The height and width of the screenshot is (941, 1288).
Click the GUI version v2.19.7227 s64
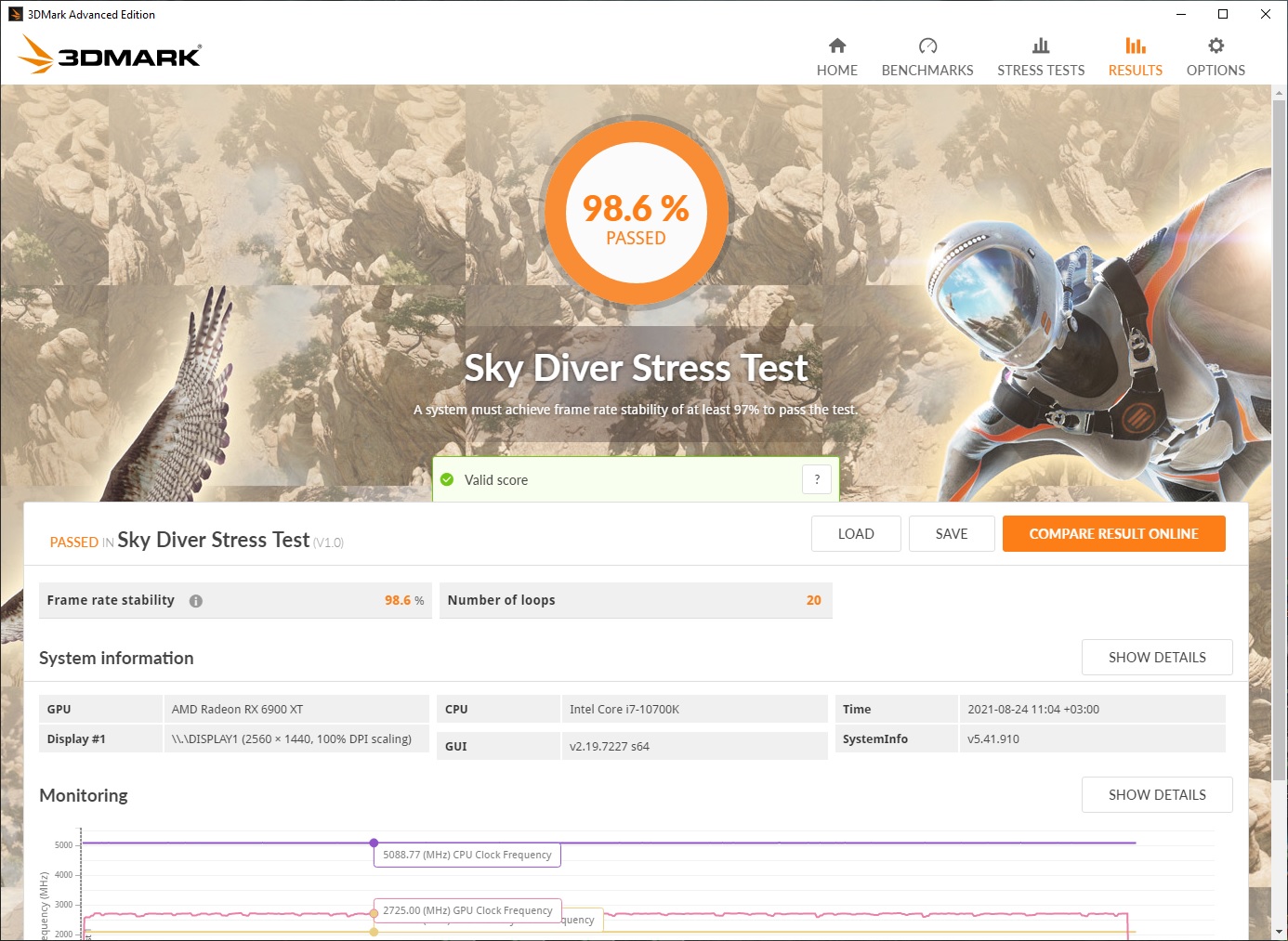click(x=610, y=746)
